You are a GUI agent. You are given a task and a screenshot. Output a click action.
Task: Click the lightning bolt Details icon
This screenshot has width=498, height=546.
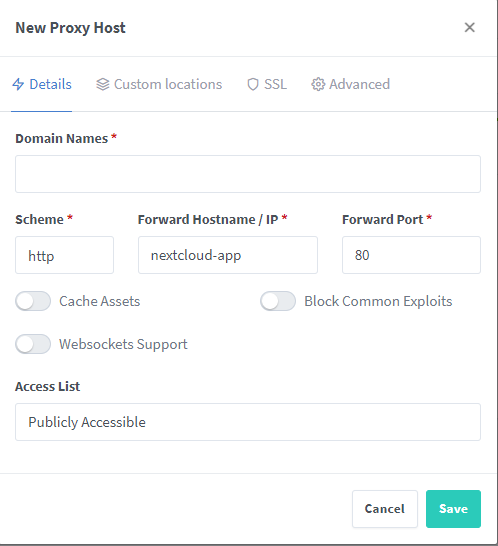[18, 84]
